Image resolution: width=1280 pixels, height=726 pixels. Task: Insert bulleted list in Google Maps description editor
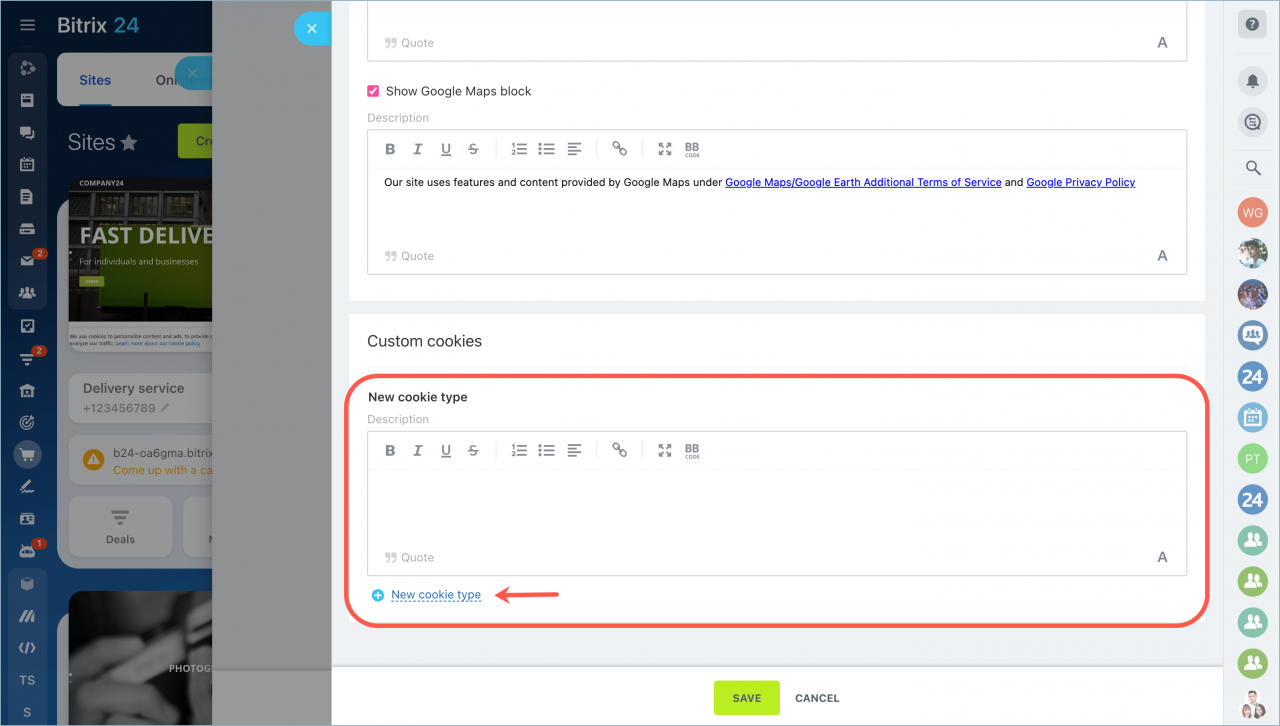tap(546, 149)
